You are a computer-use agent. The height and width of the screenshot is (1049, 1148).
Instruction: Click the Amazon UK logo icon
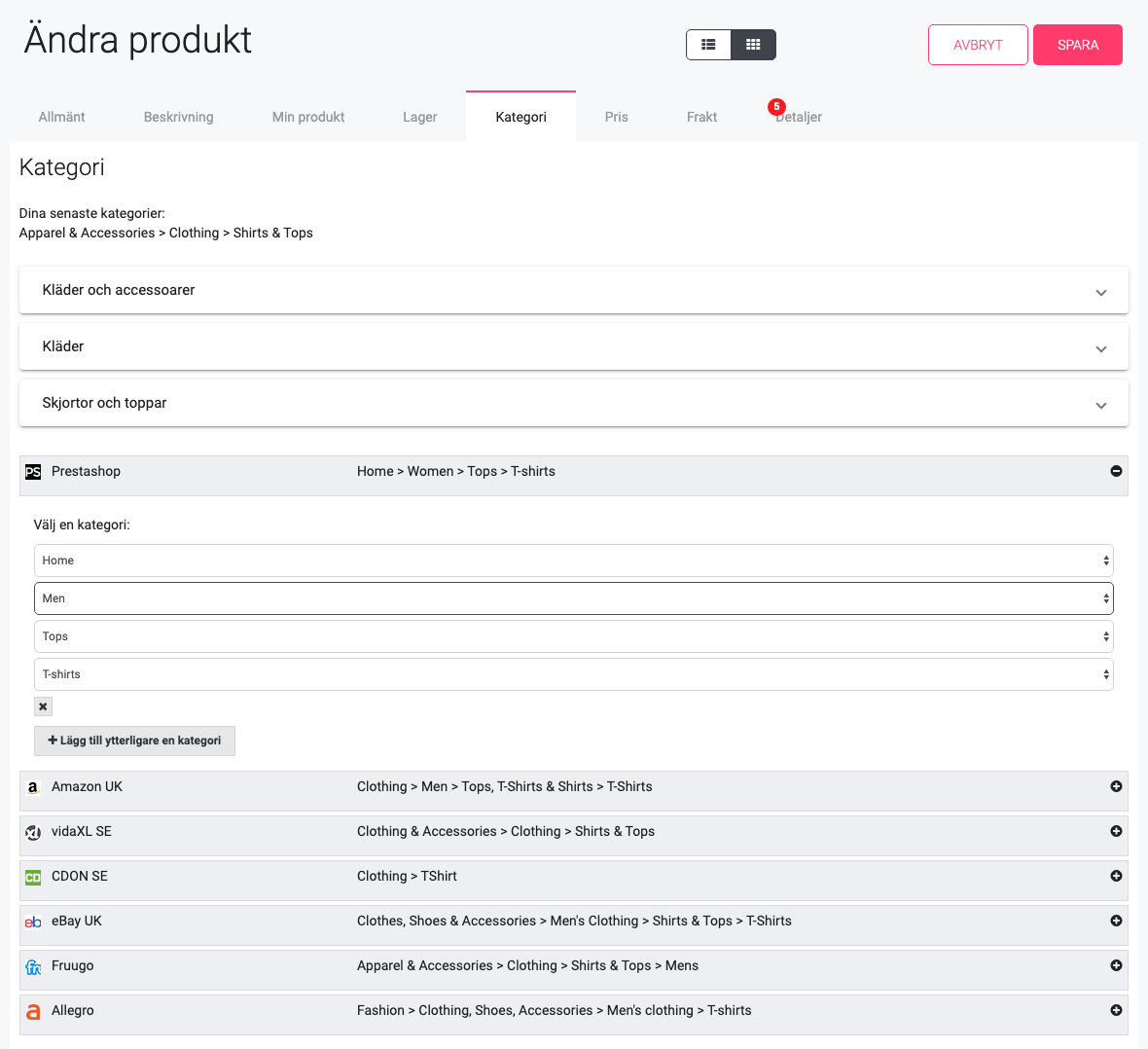[33, 787]
